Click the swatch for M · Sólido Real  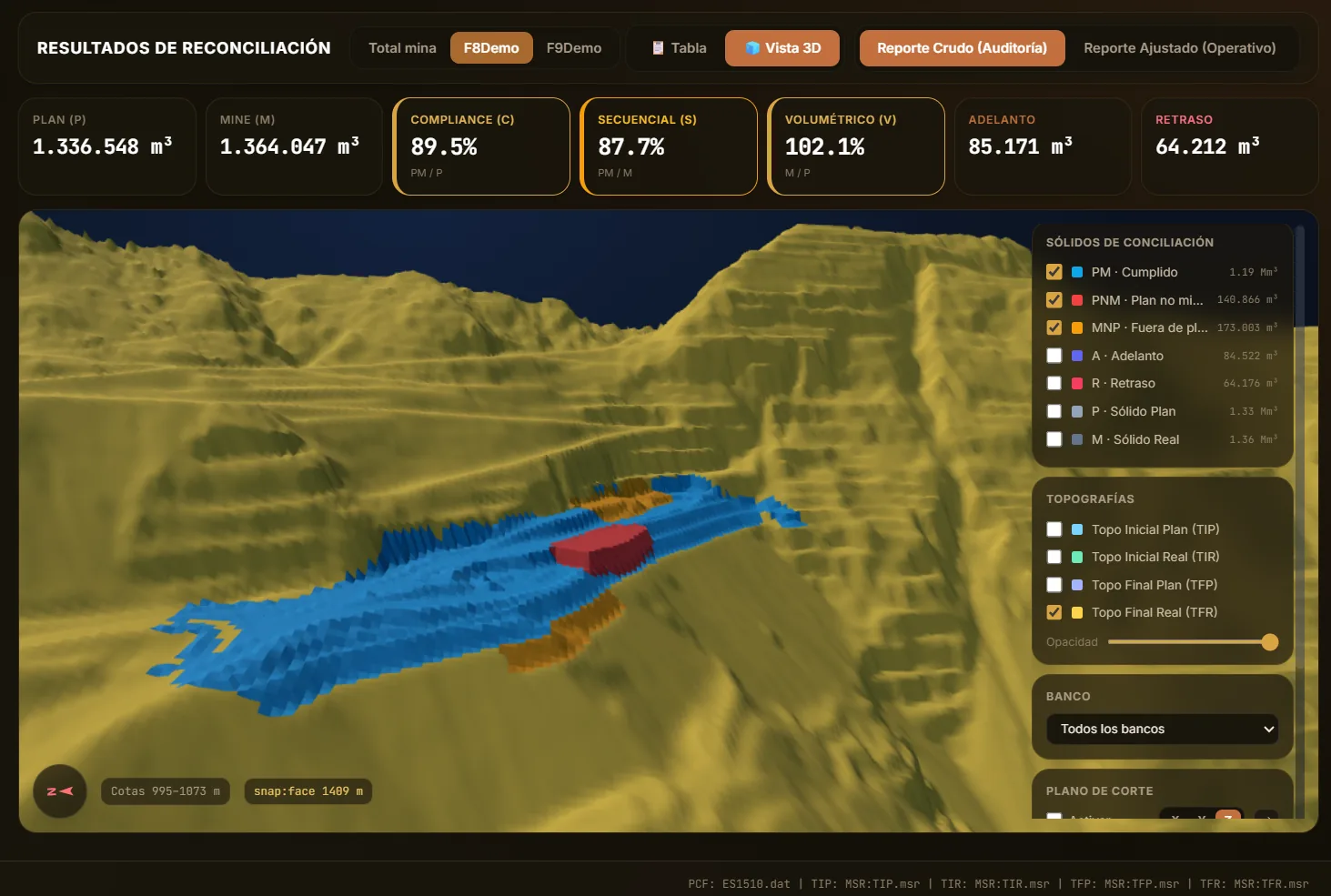pos(1077,439)
